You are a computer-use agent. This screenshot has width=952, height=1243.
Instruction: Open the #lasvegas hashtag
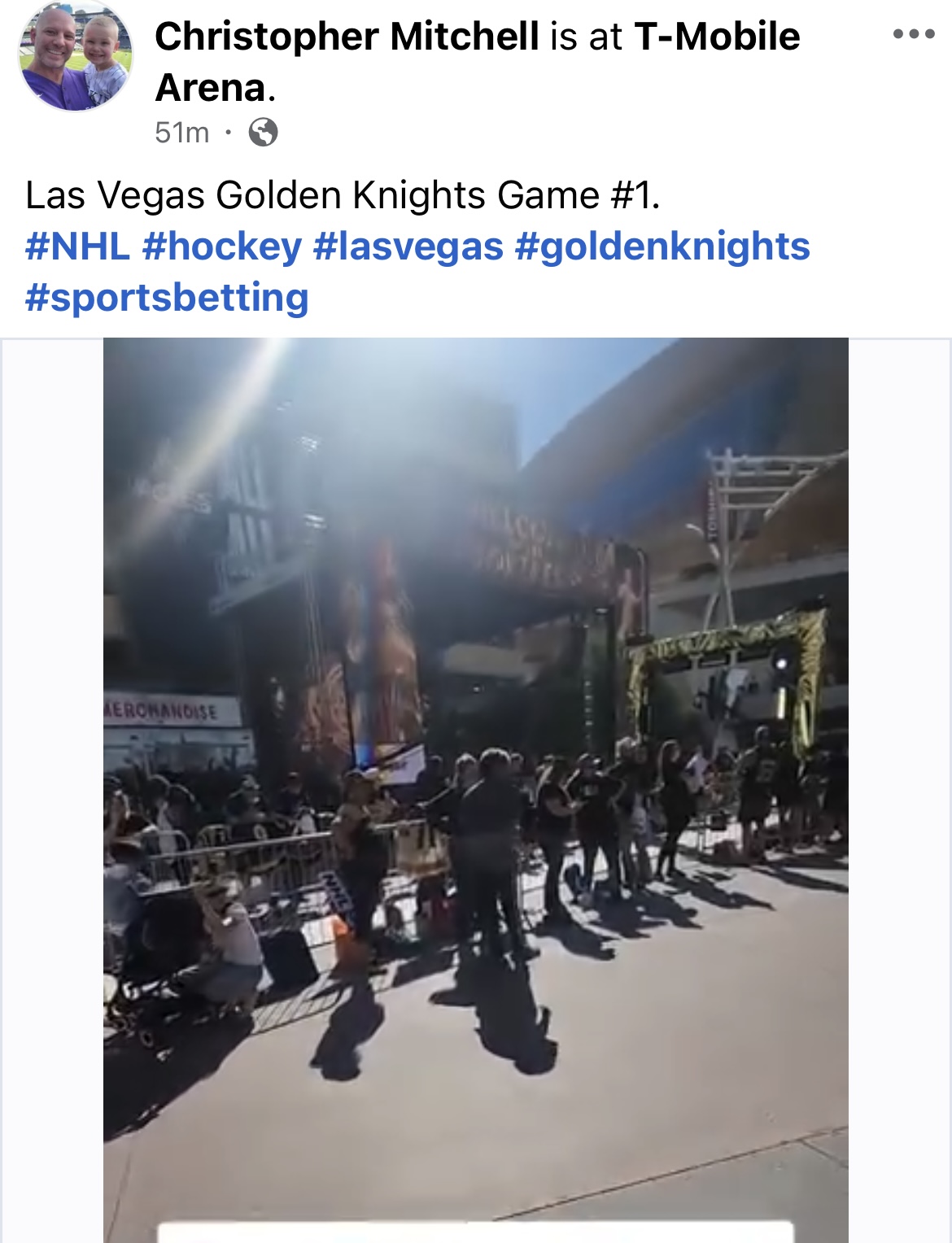[x=408, y=246]
